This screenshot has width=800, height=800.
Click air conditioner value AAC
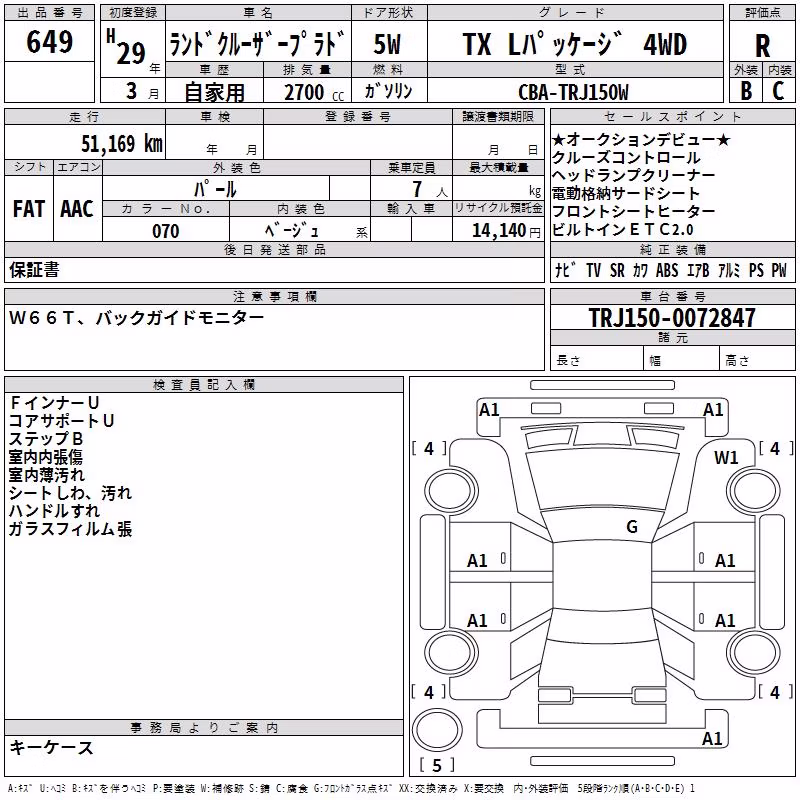click(x=77, y=209)
